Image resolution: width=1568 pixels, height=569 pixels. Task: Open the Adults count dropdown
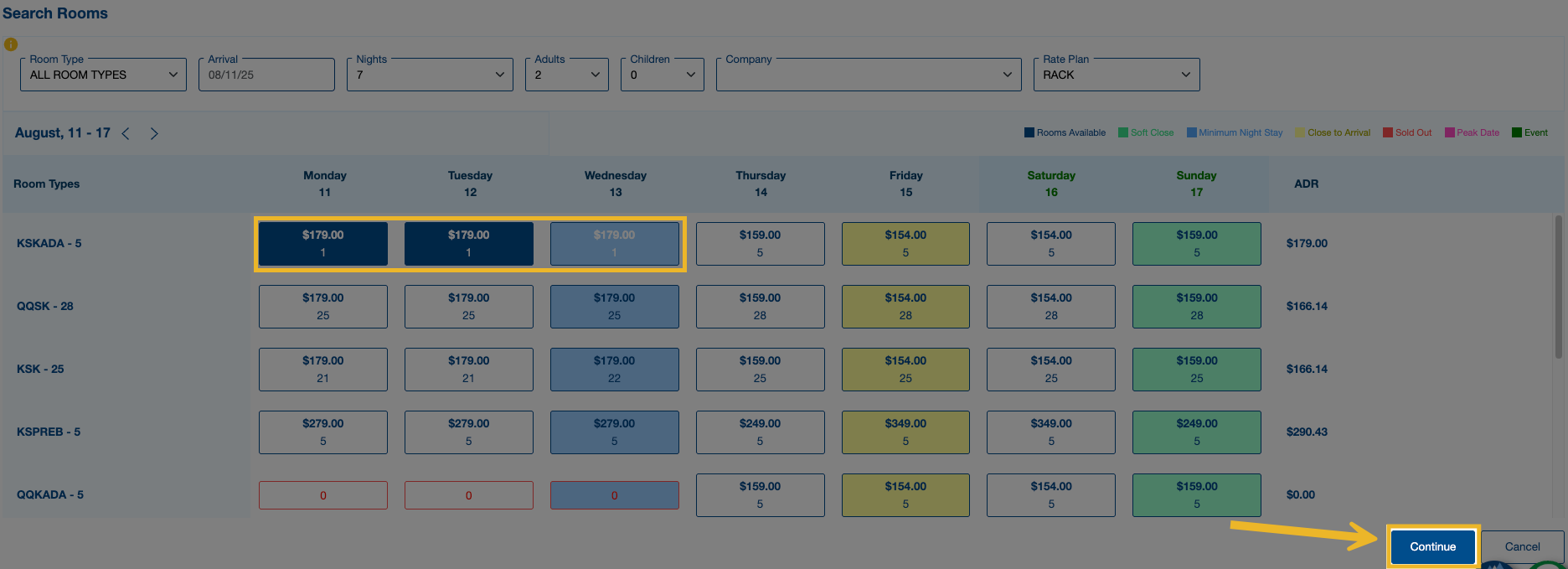pos(567,75)
